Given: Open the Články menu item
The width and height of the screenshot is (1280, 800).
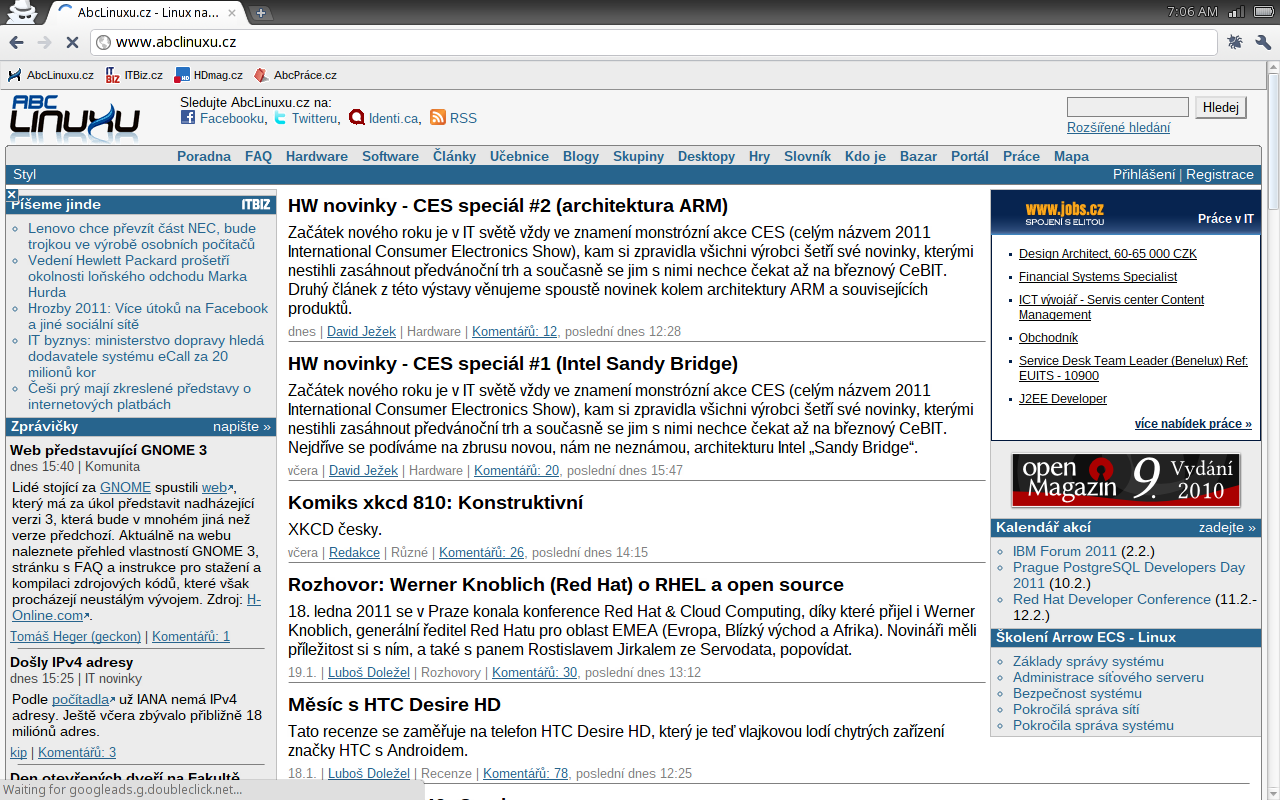Looking at the screenshot, I should (454, 156).
